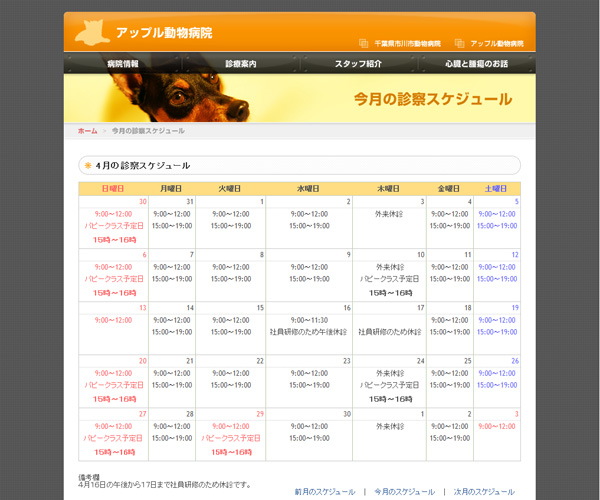Click the window icon beside 千葉県市川市動物病院
Screen dimensions: 600x500
click(x=364, y=43)
